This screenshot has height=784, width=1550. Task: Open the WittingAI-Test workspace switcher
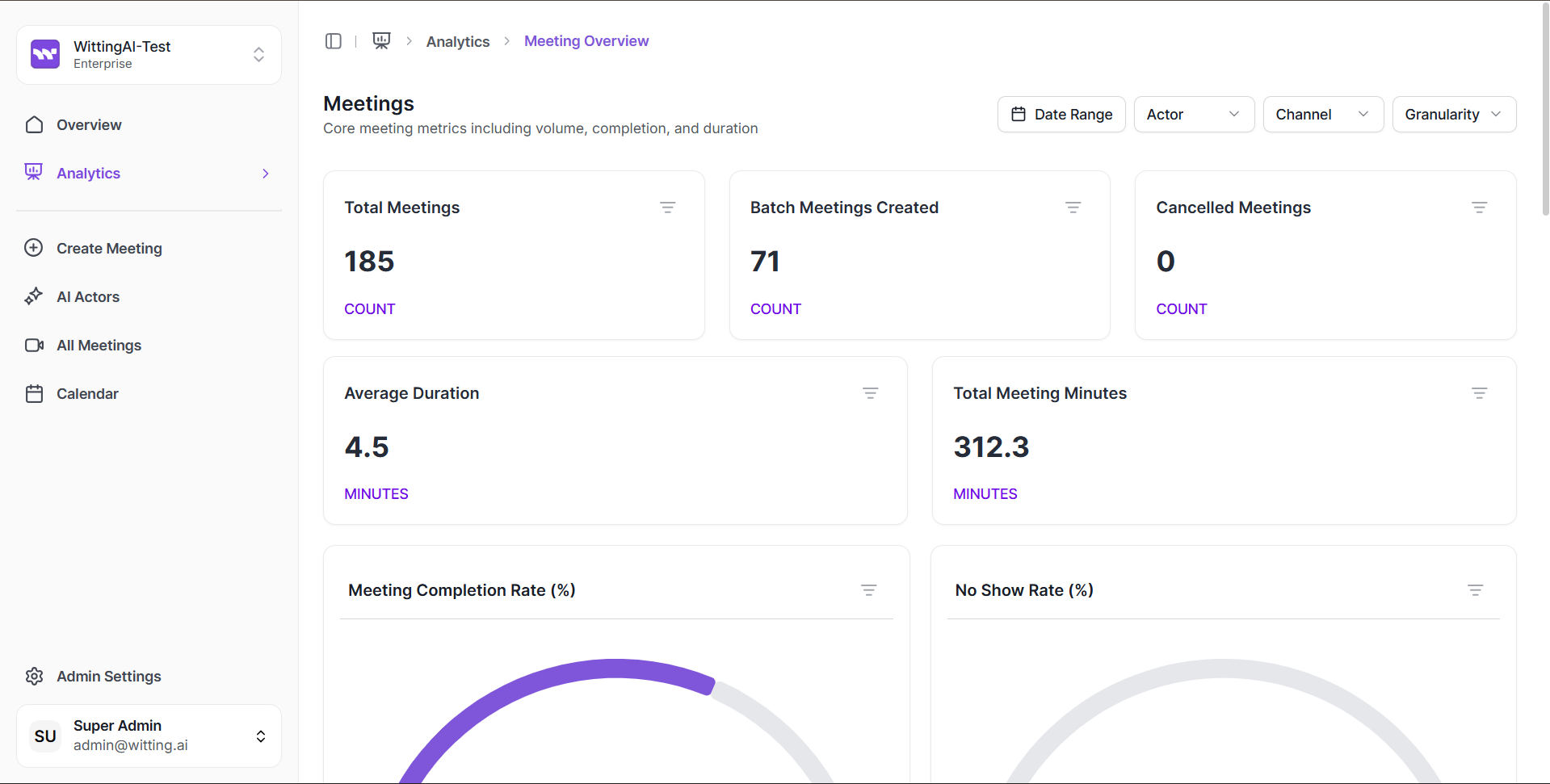click(x=149, y=55)
